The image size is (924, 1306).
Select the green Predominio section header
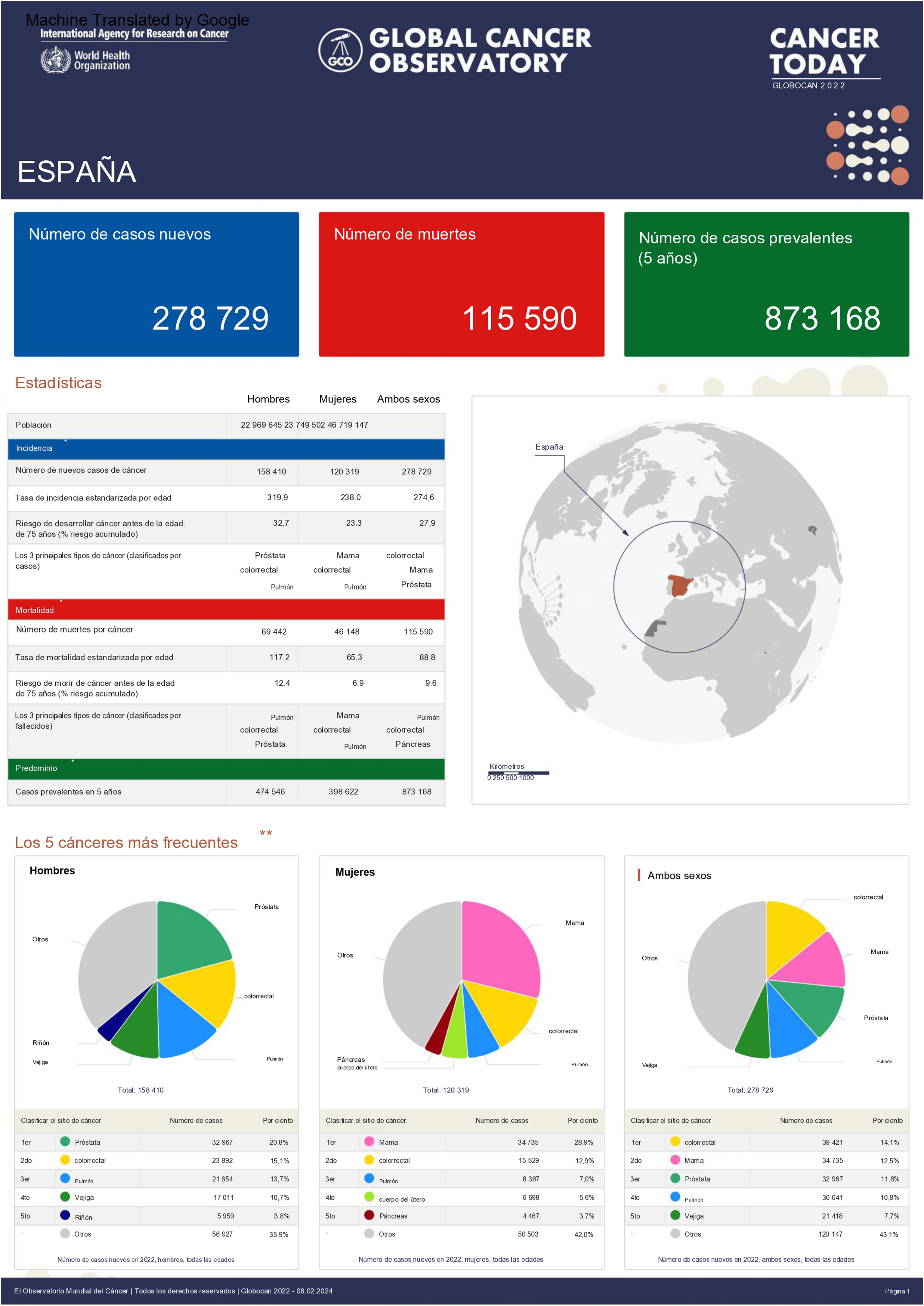tap(226, 768)
